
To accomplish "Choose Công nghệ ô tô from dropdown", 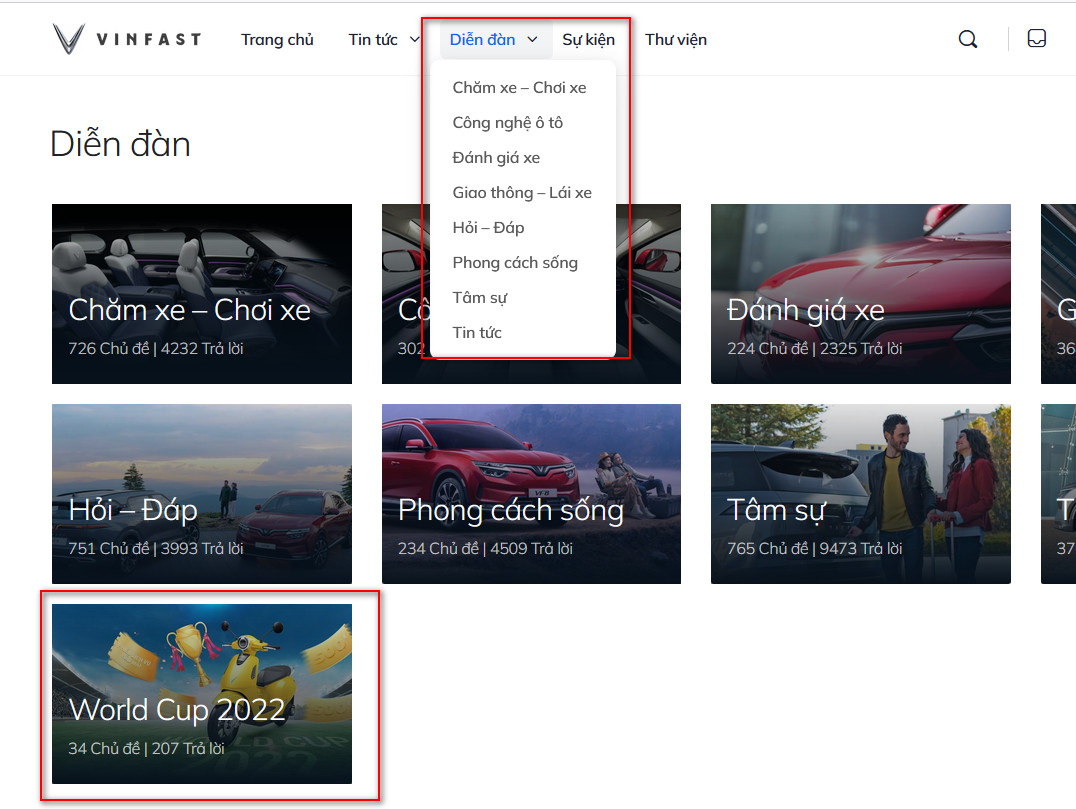I will (507, 123).
